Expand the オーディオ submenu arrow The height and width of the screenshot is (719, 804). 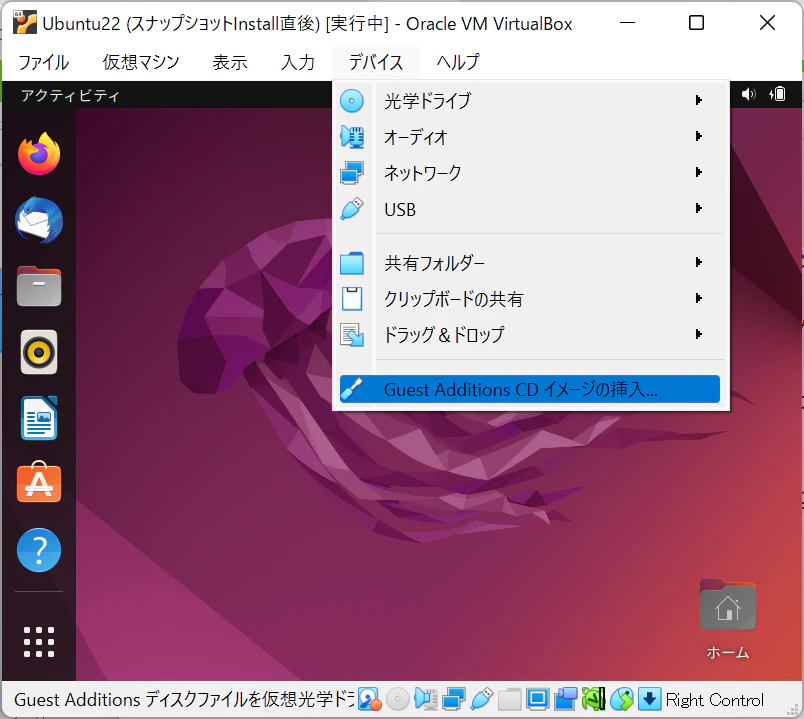click(x=698, y=136)
